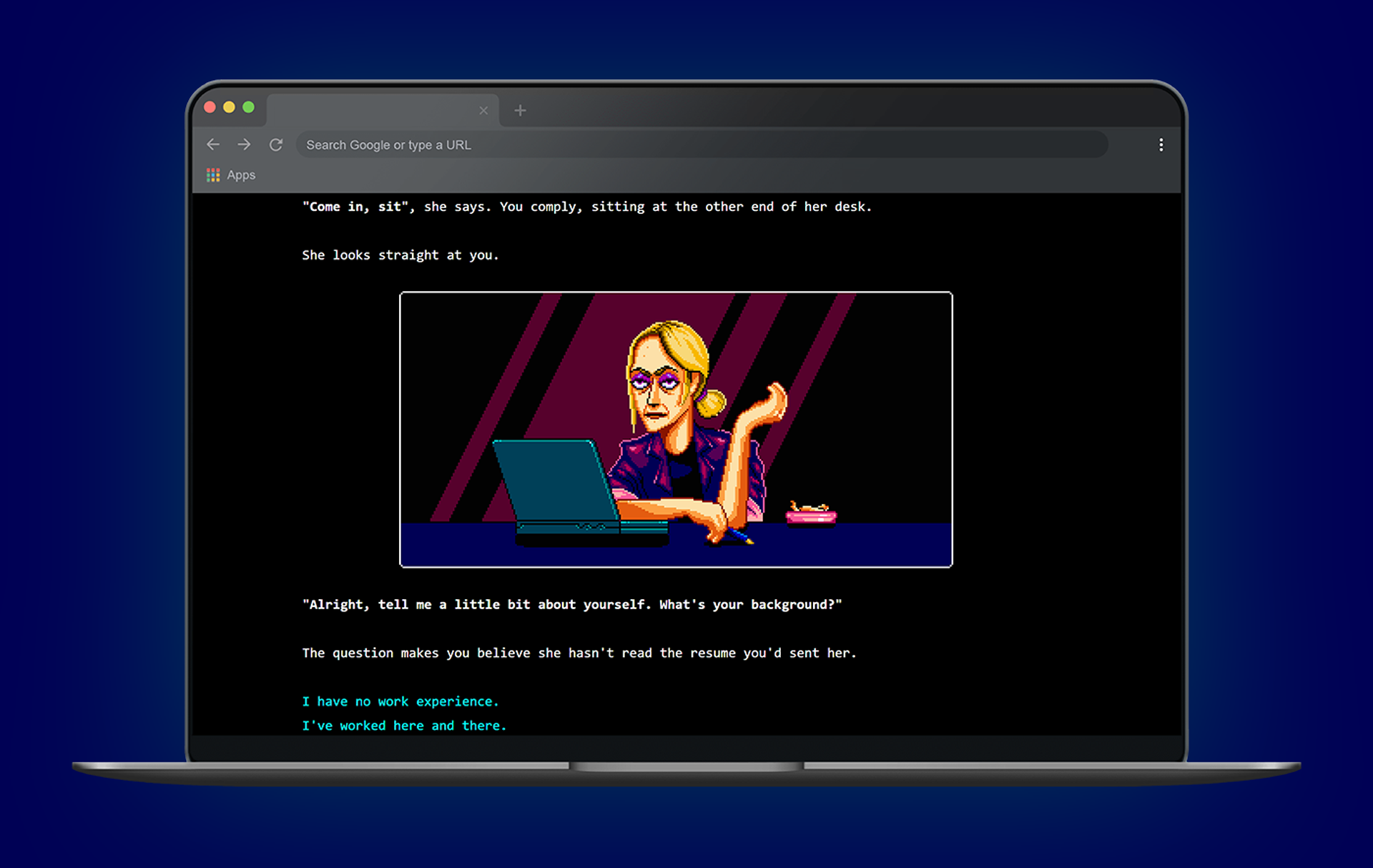1373x868 pixels.
Task: Click the Apps grid icon
Action: [213, 175]
